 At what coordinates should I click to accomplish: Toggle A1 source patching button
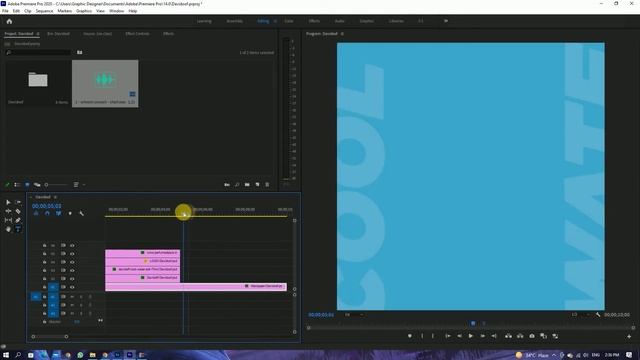36,297
